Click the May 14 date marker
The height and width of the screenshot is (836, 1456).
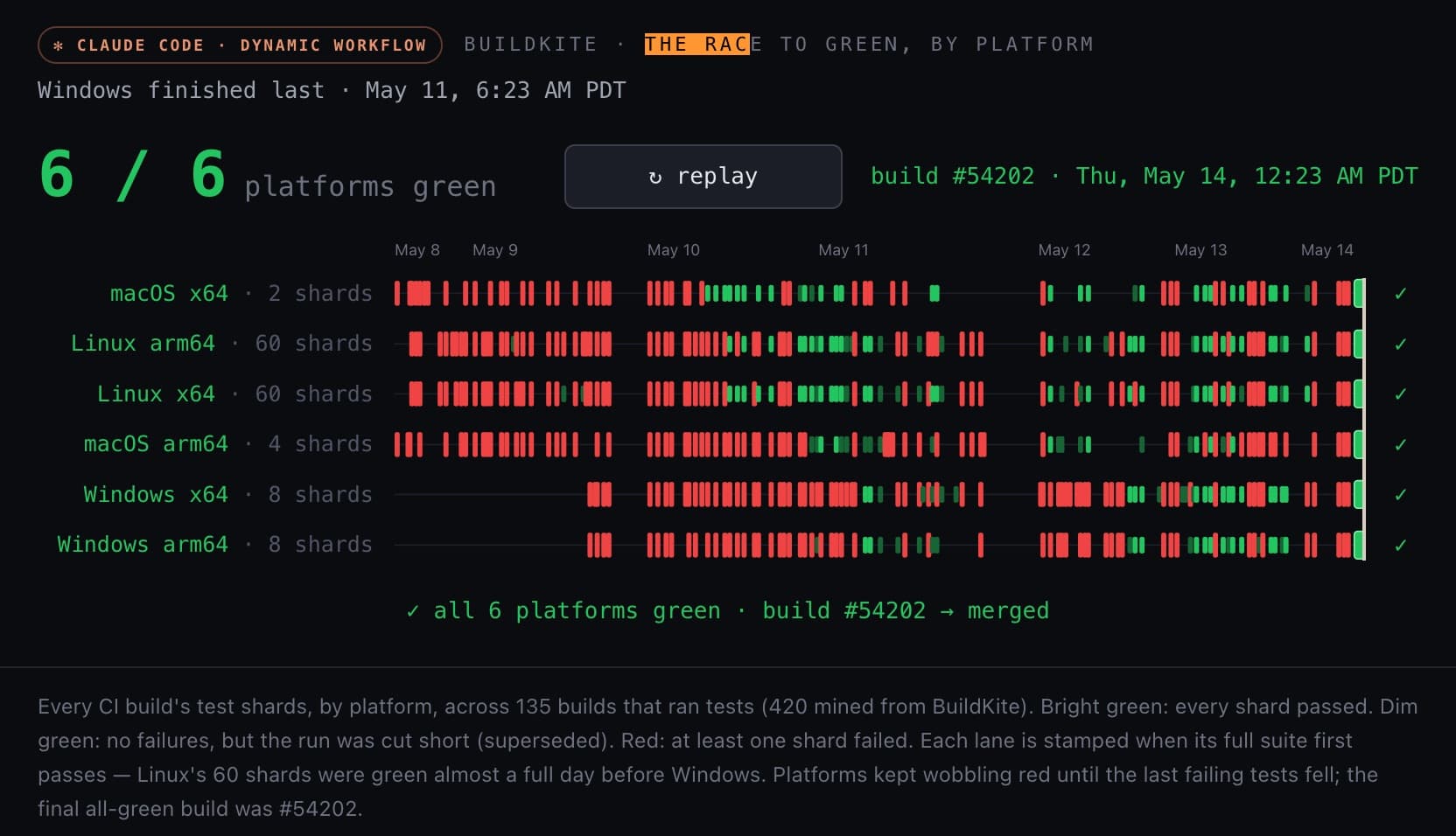1326,250
